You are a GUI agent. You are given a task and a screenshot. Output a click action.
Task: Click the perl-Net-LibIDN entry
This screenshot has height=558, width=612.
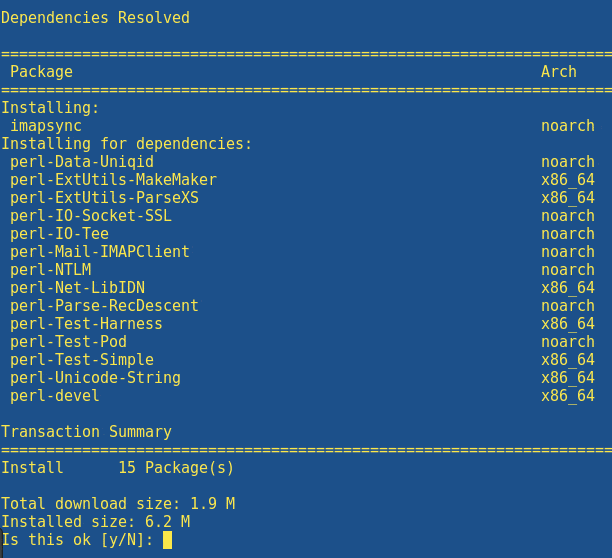click(78, 288)
